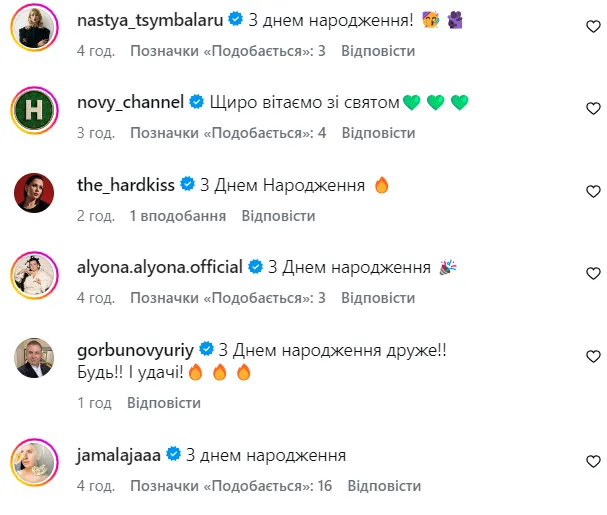This screenshot has width=607, height=515.
Task: Click novy_channel's green avatar
Action: coord(34,108)
